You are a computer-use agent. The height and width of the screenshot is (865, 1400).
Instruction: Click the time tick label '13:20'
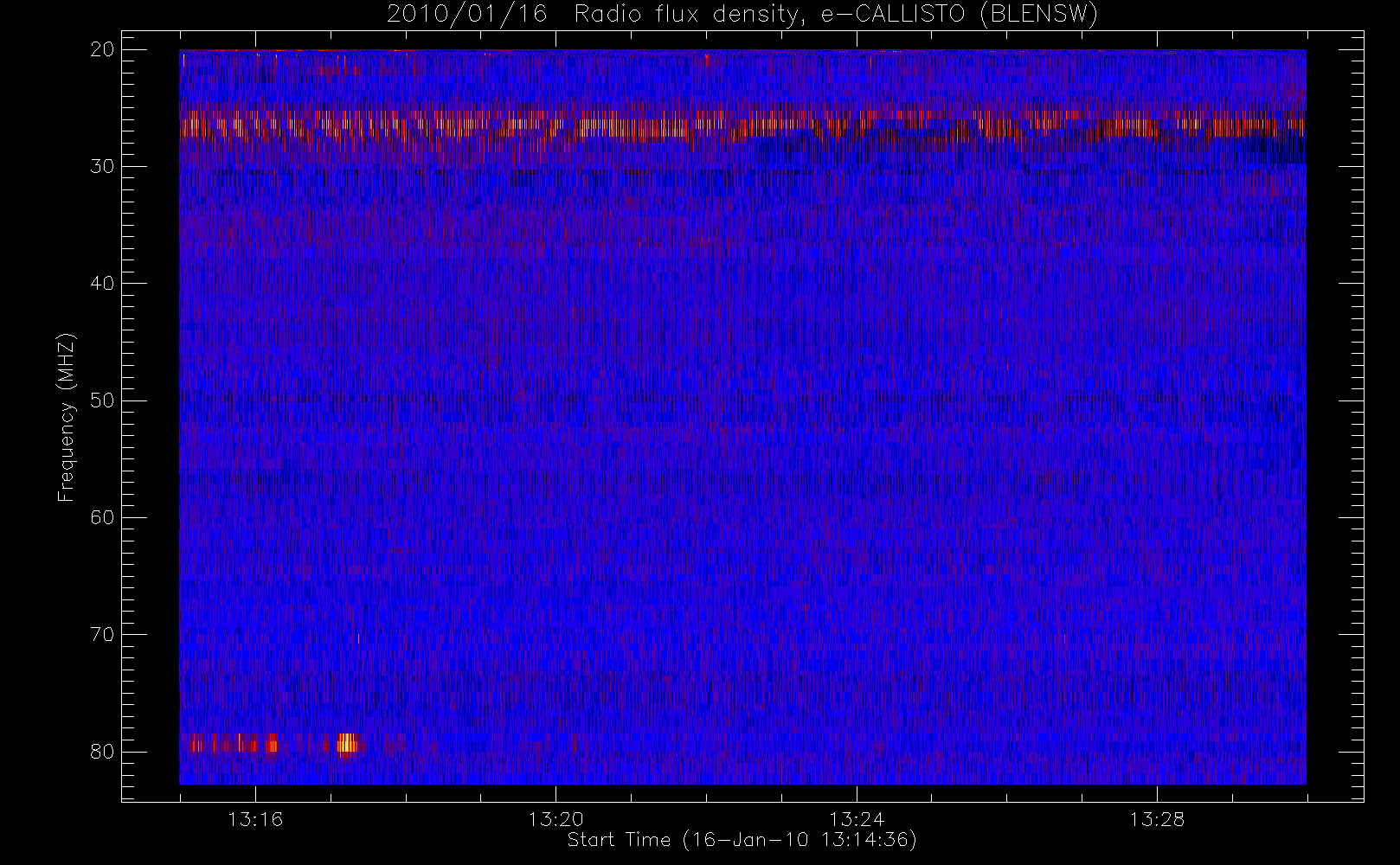coord(556,819)
